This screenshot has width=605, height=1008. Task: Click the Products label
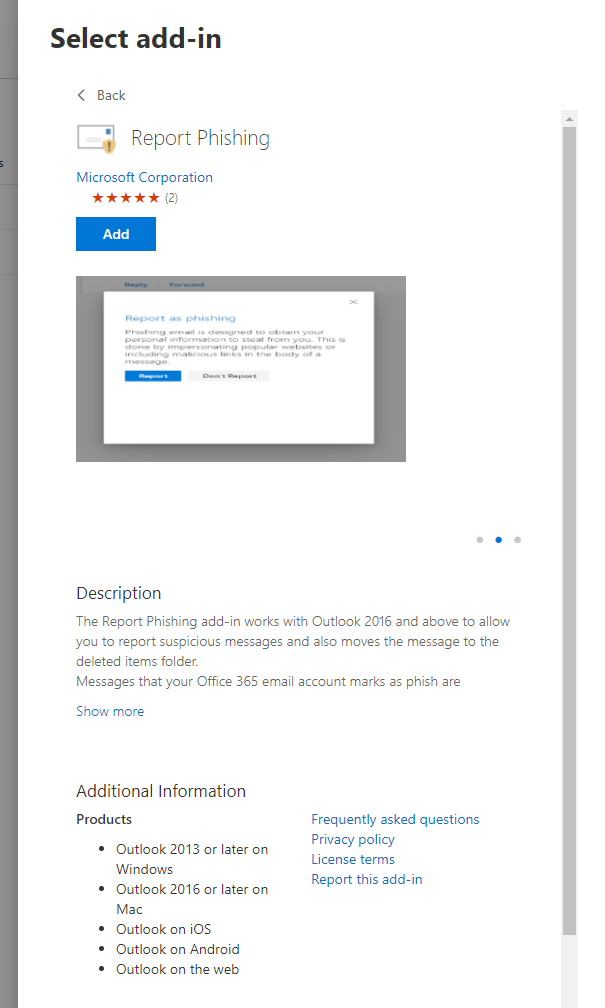[x=104, y=819]
